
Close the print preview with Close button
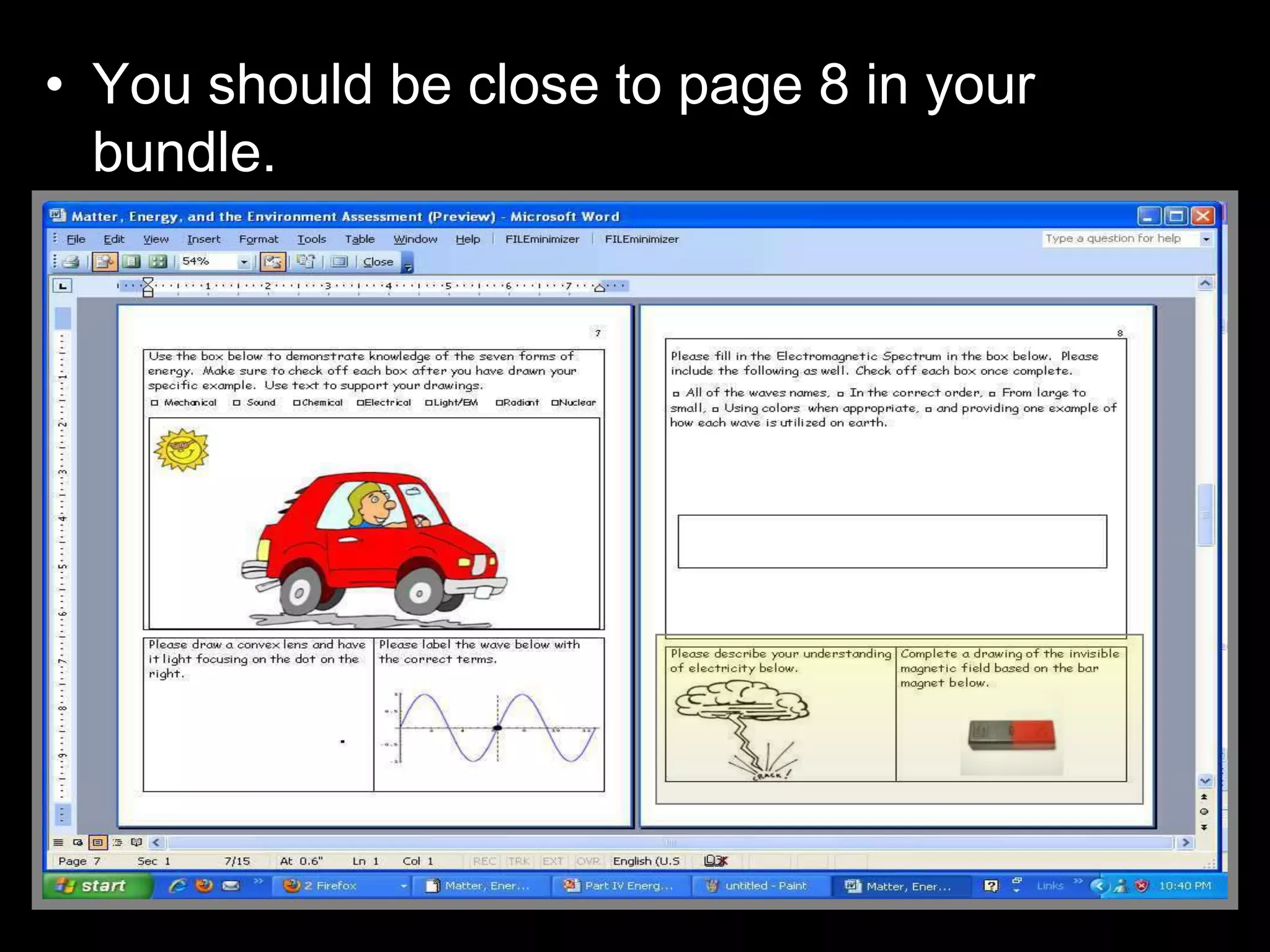pos(378,262)
